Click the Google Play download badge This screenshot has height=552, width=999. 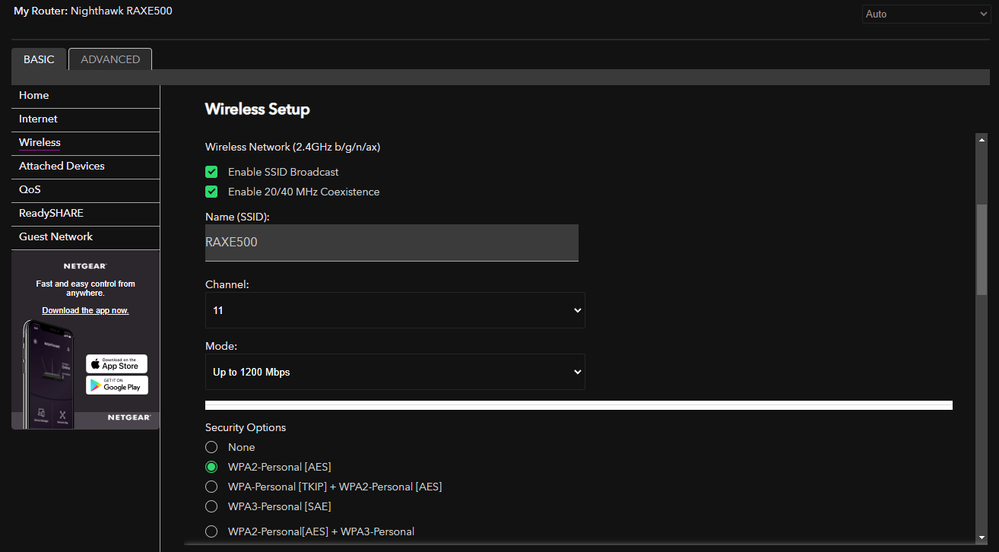click(x=116, y=385)
